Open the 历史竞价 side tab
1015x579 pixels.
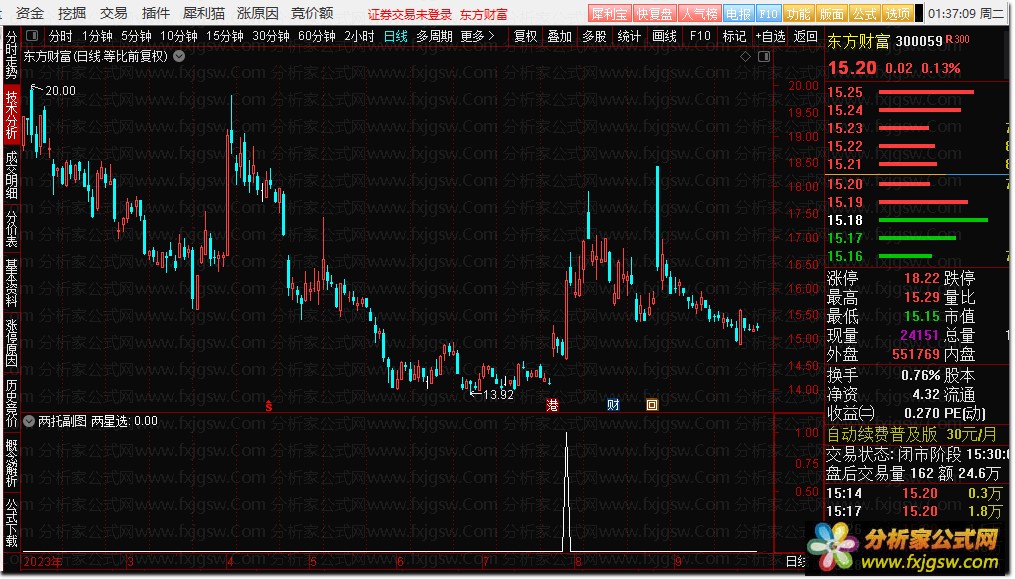click(12, 403)
